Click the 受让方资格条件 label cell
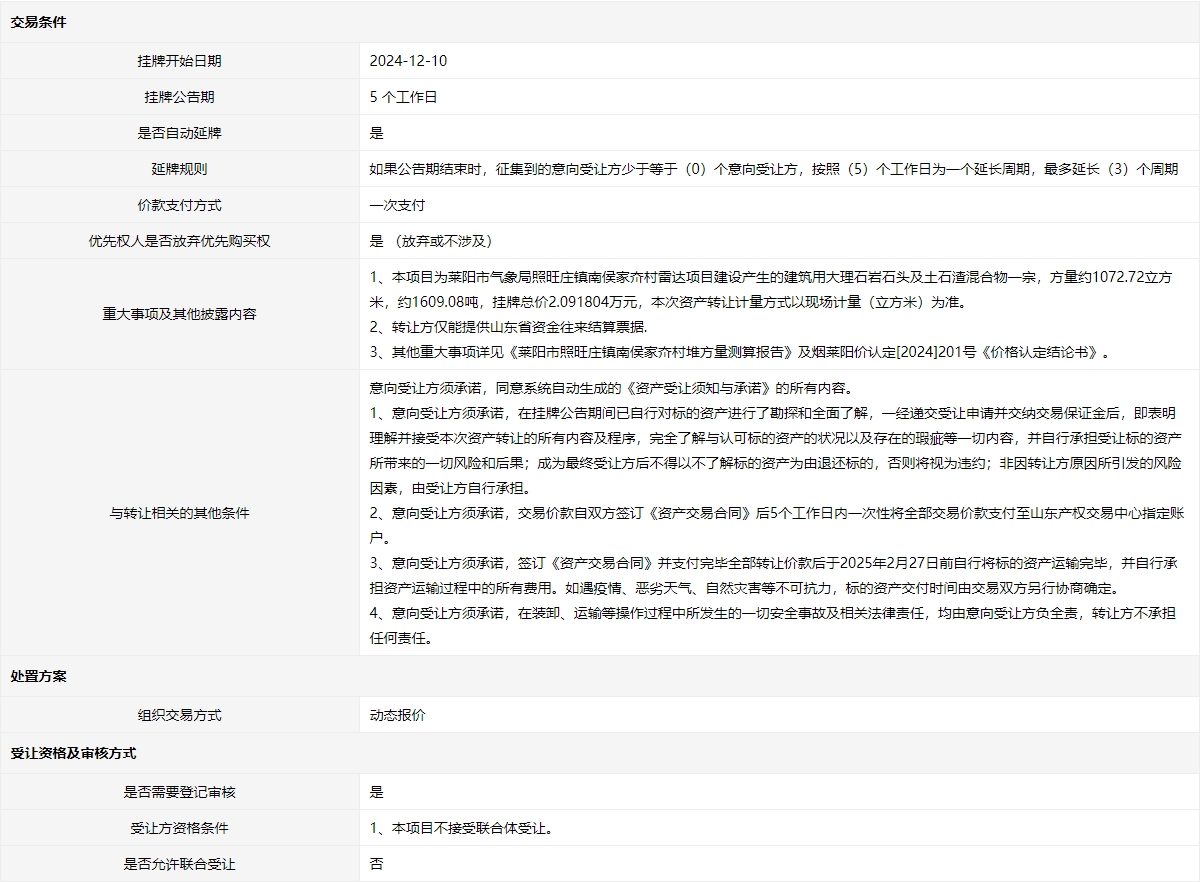This screenshot has height=882, width=1200. coord(179,828)
